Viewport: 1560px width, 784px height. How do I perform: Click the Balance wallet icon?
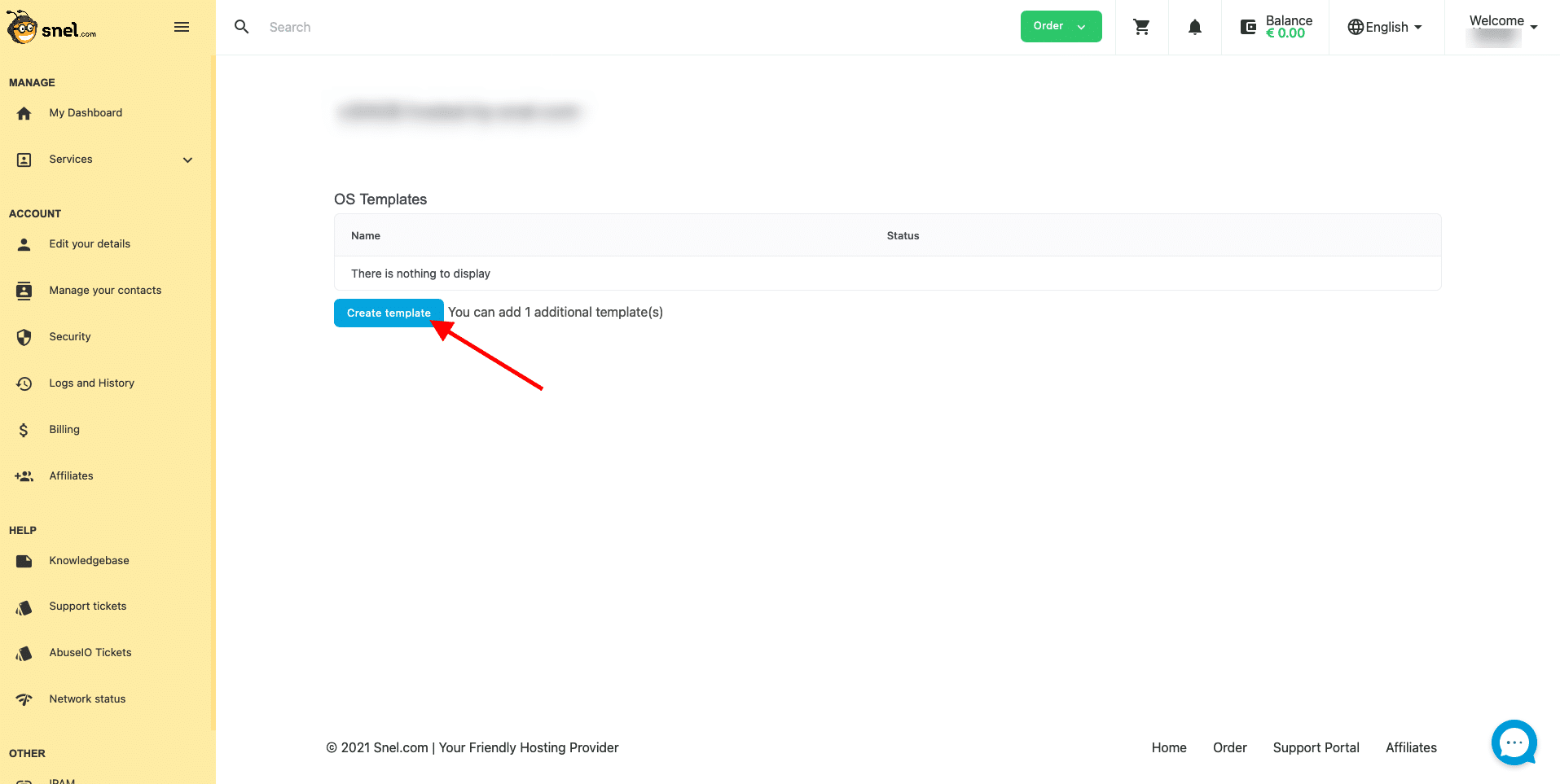point(1248,27)
